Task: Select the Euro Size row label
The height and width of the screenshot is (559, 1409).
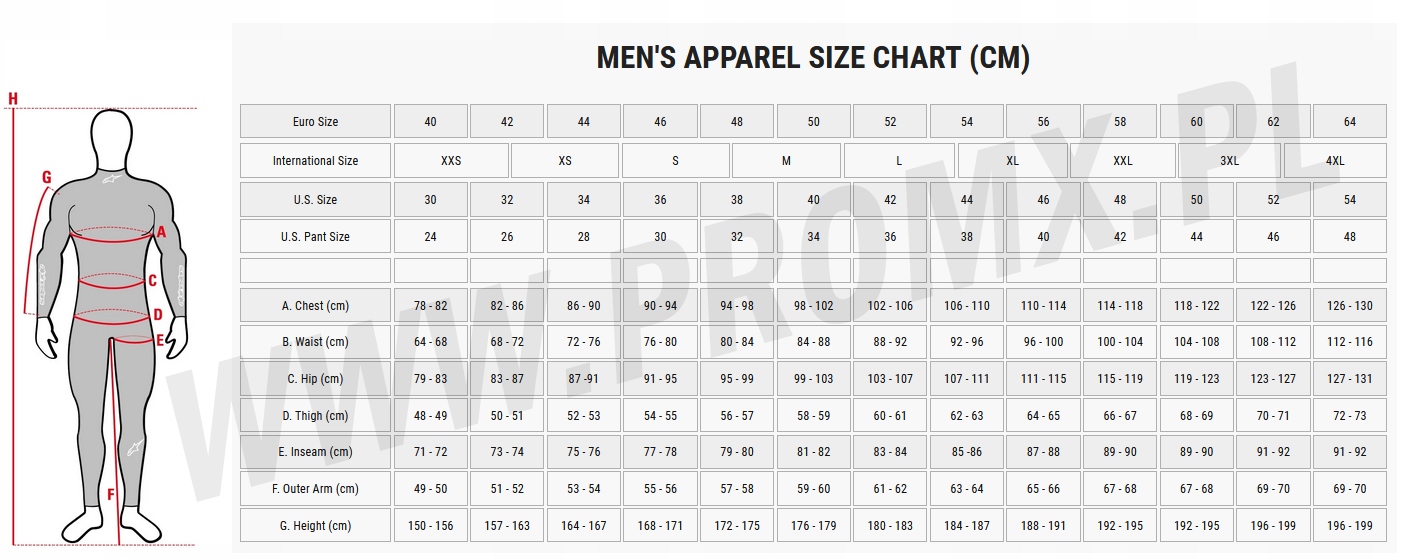Action: [x=315, y=122]
